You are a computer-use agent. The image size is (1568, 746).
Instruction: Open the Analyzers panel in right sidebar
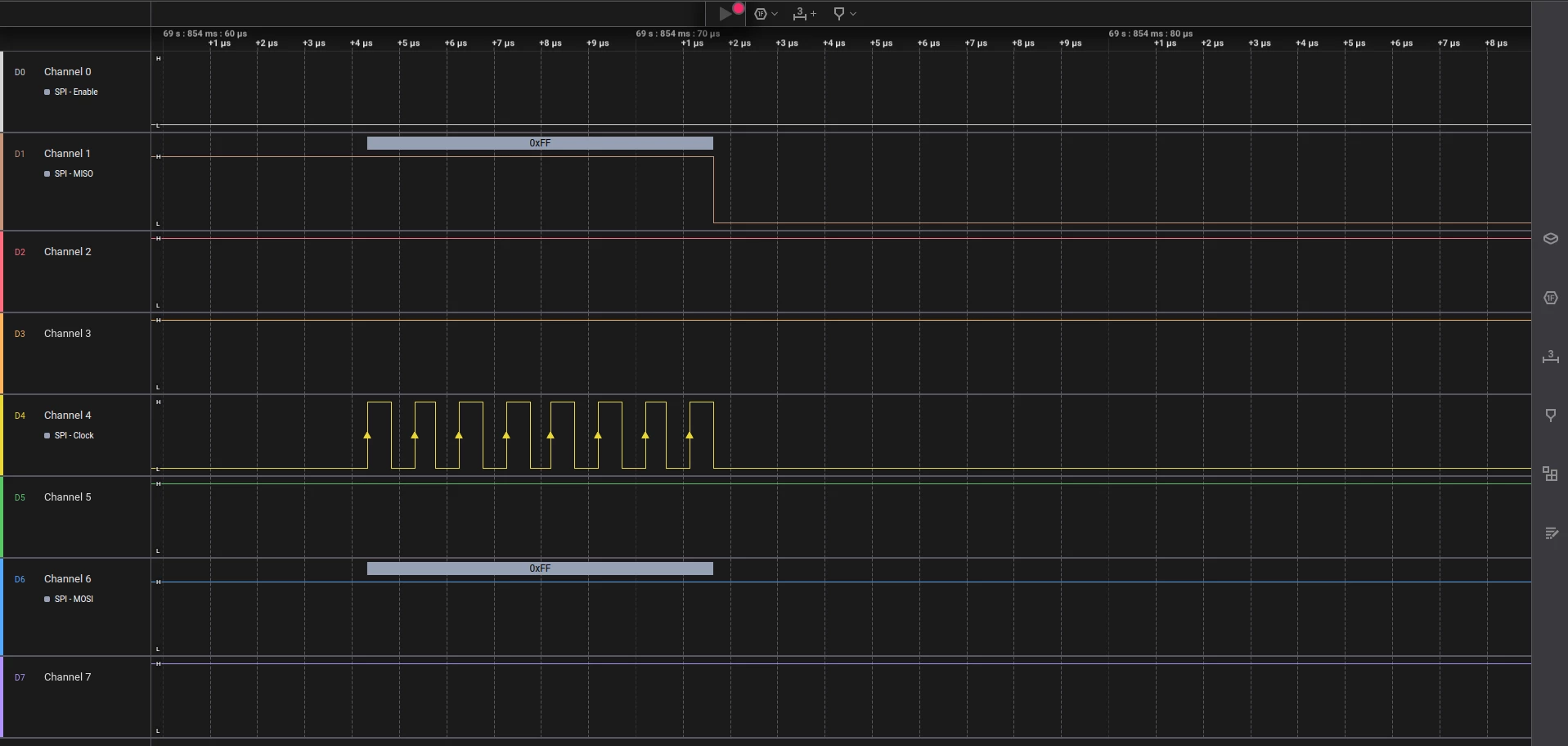pyautogui.click(x=1550, y=298)
